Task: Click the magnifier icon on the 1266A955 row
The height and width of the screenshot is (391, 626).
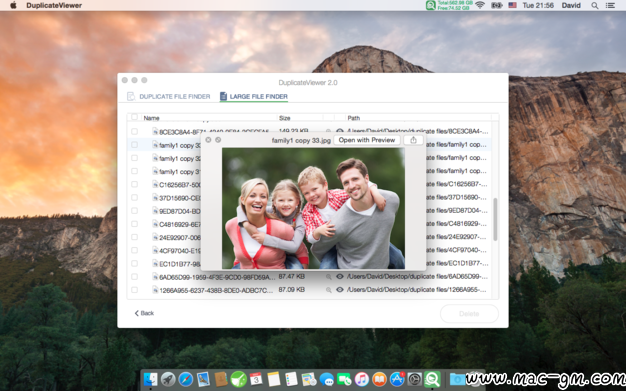Action: click(329, 290)
